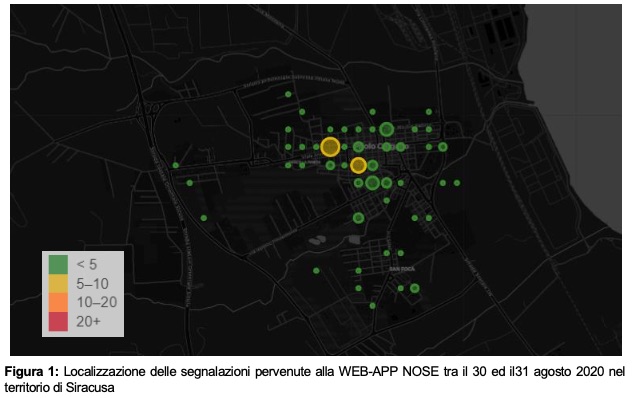This screenshot has height=398, width=632.
Task: Click the largest yellow circle marker
Action: click(331, 147)
